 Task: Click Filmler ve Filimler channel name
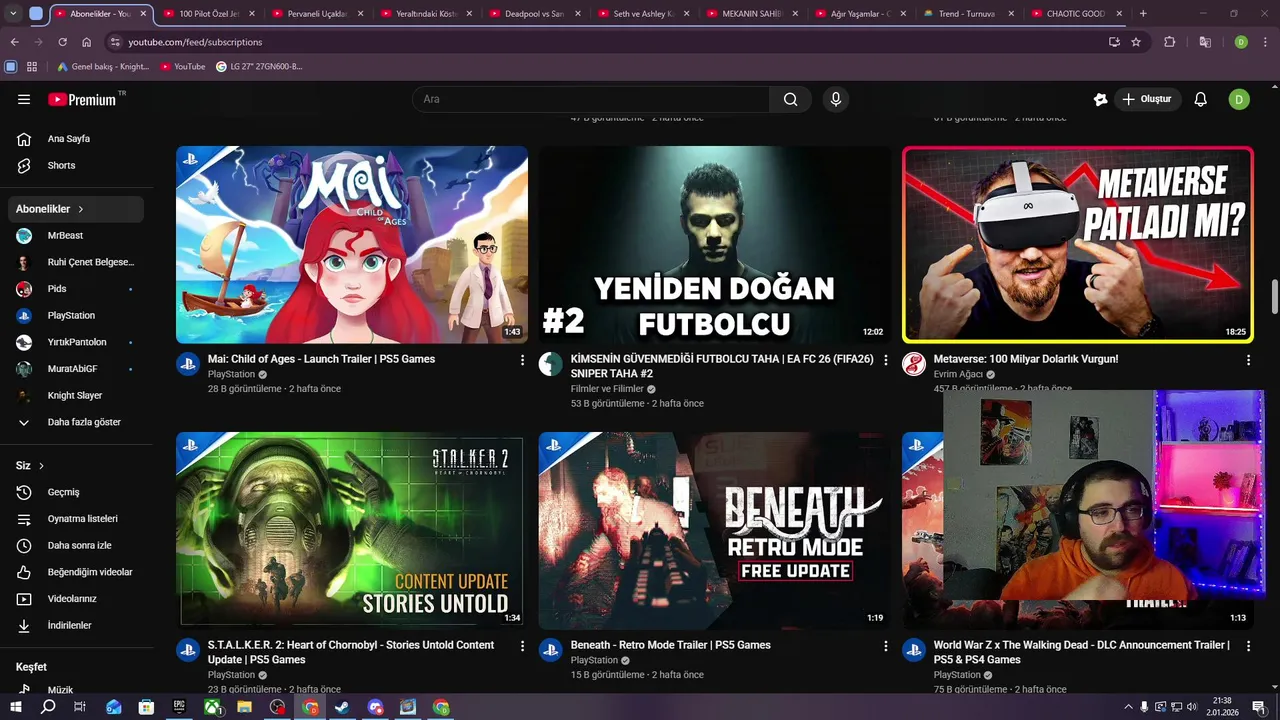[x=607, y=389]
